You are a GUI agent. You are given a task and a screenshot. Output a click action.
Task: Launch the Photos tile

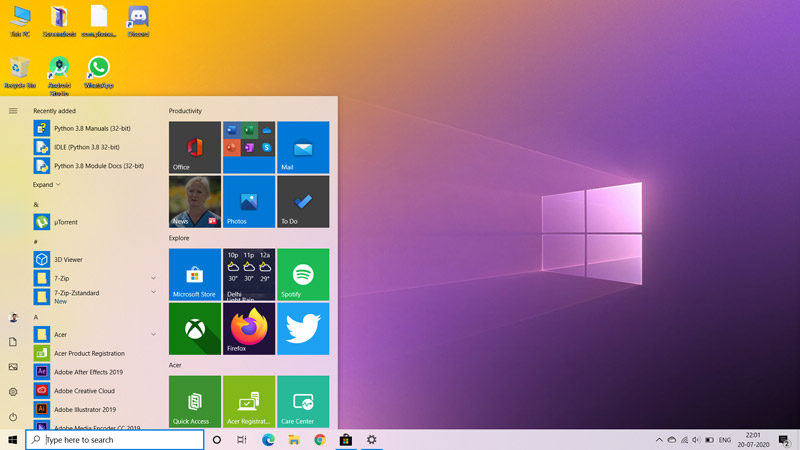click(249, 202)
